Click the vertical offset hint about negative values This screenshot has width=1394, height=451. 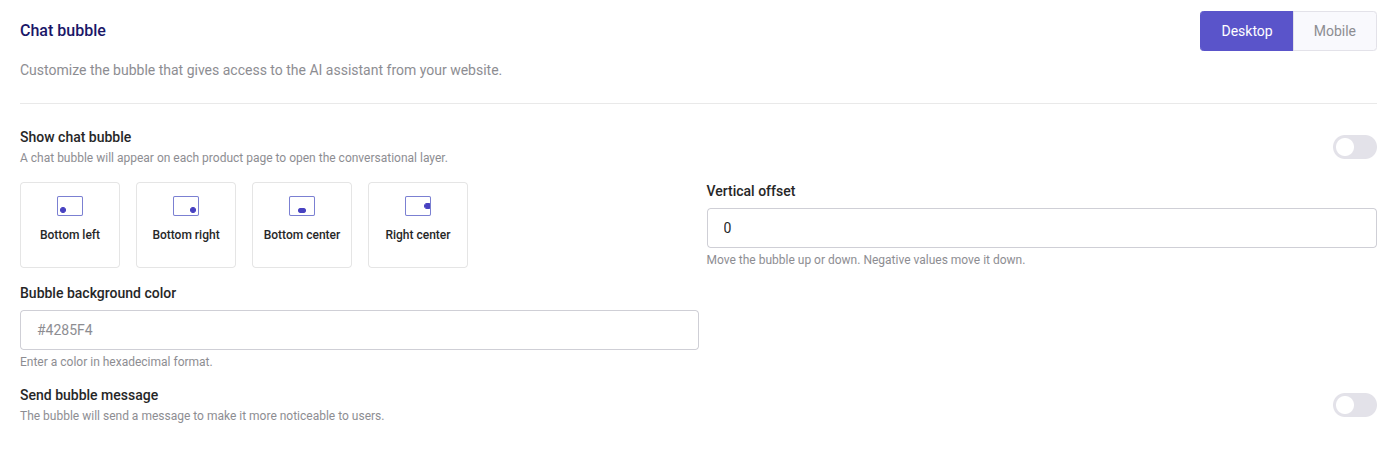(865, 260)
